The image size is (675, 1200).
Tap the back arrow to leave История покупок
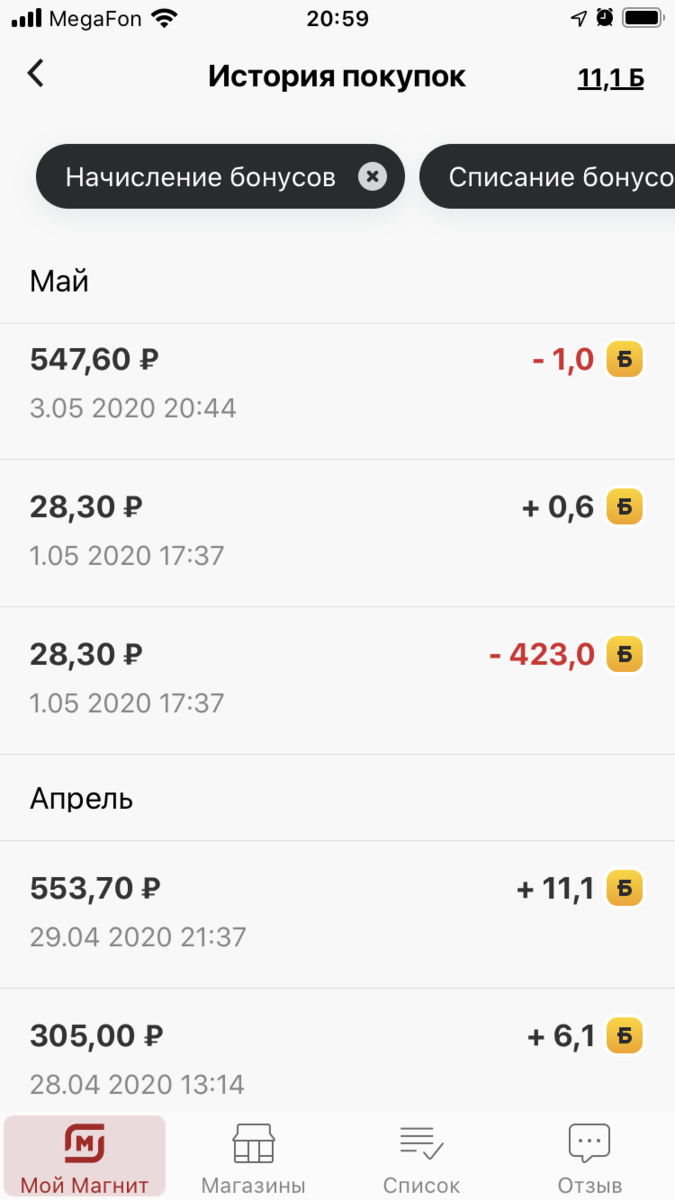(35, 74)
